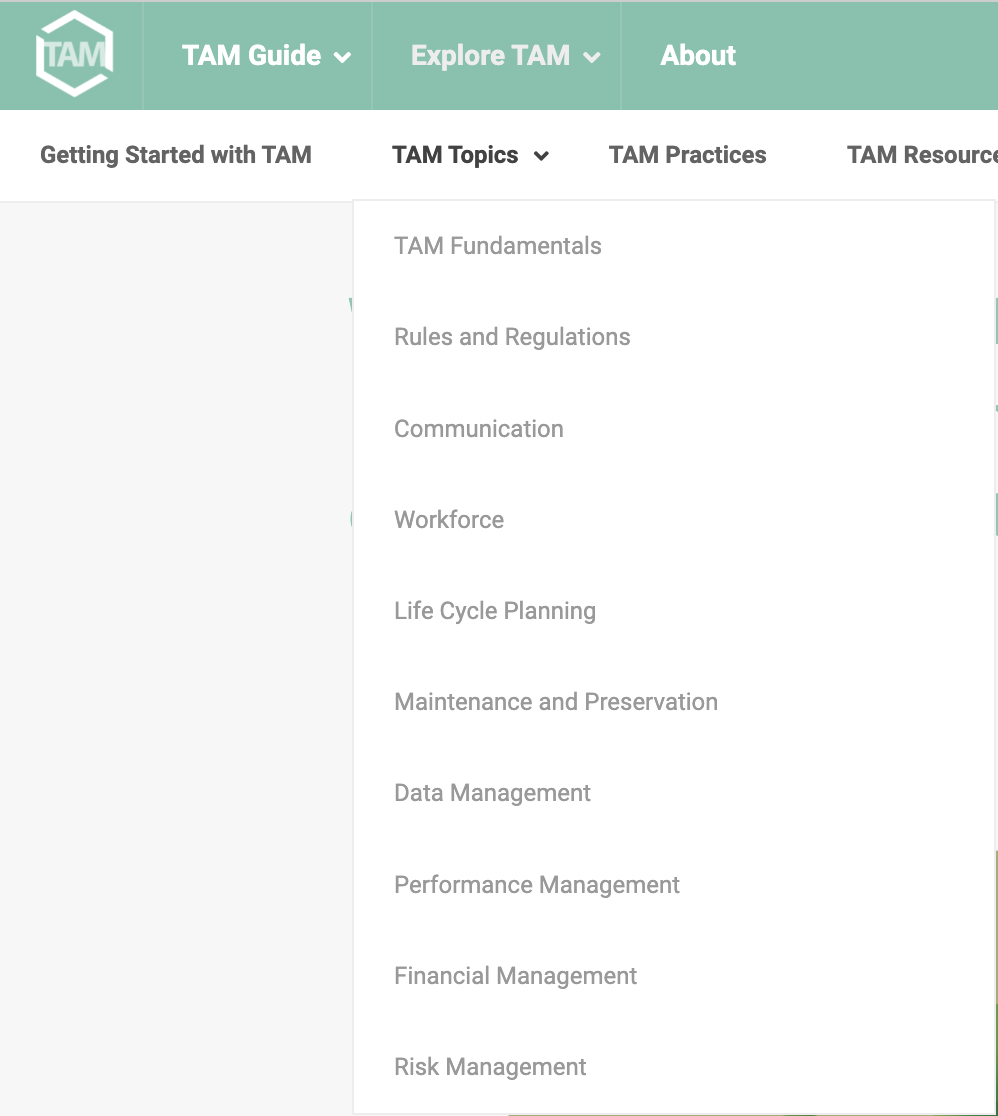The height and width of the screenshot is (1116, 998).
Task: Go to Getting Started with TAM
Action: 176,155
